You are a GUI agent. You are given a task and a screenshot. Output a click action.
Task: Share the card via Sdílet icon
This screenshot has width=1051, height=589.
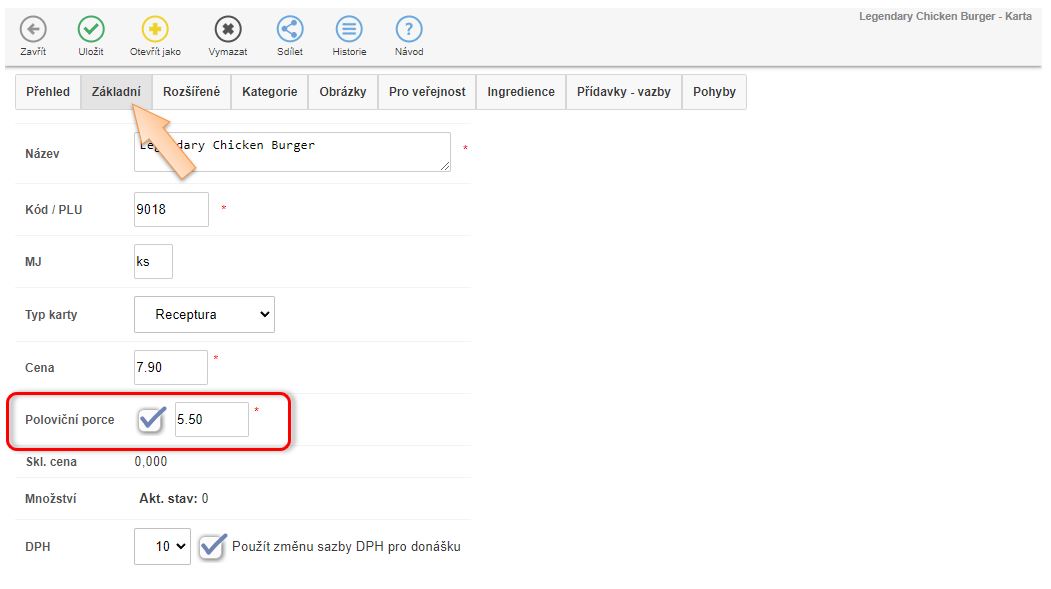[290, 30]
